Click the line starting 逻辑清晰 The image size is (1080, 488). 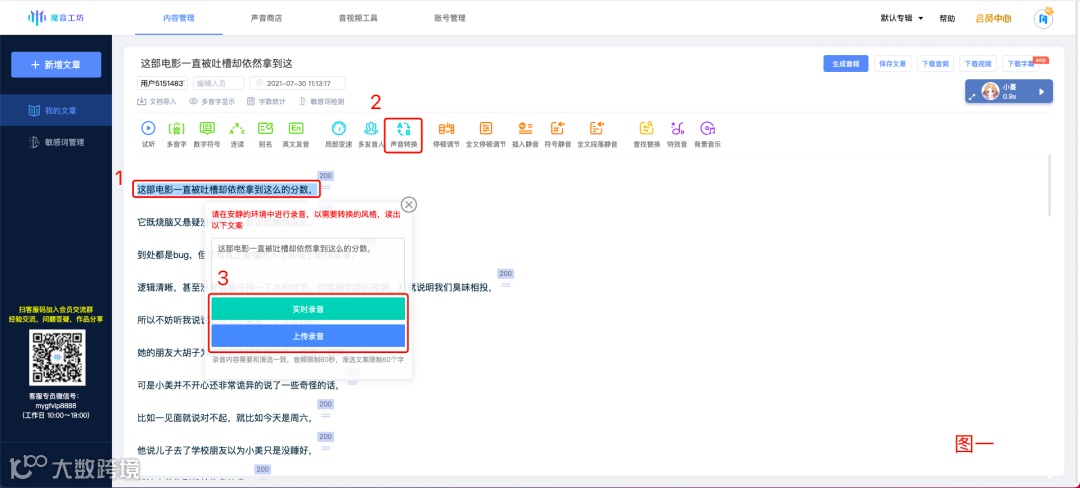(x=315, y=288)
